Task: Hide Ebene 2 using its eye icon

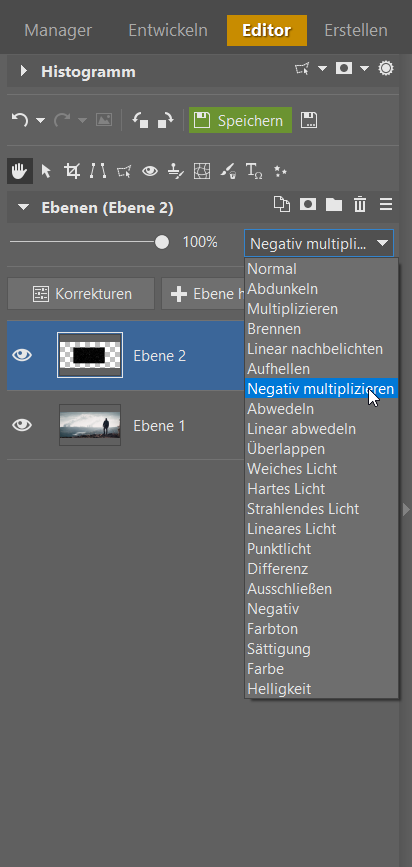Action: pos(22,356)
